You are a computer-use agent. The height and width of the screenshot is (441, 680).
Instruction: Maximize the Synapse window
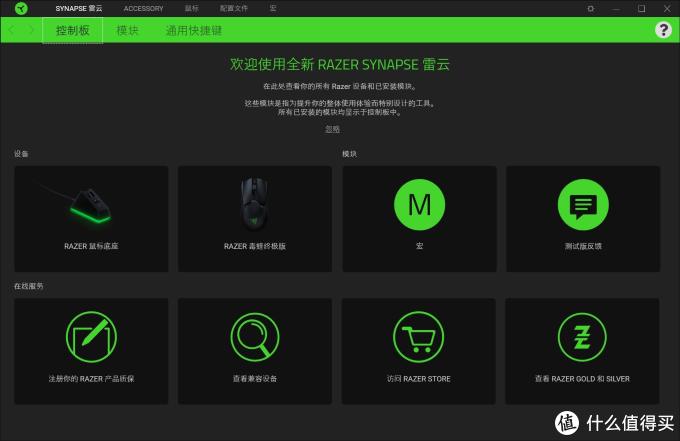pos(641,8)
